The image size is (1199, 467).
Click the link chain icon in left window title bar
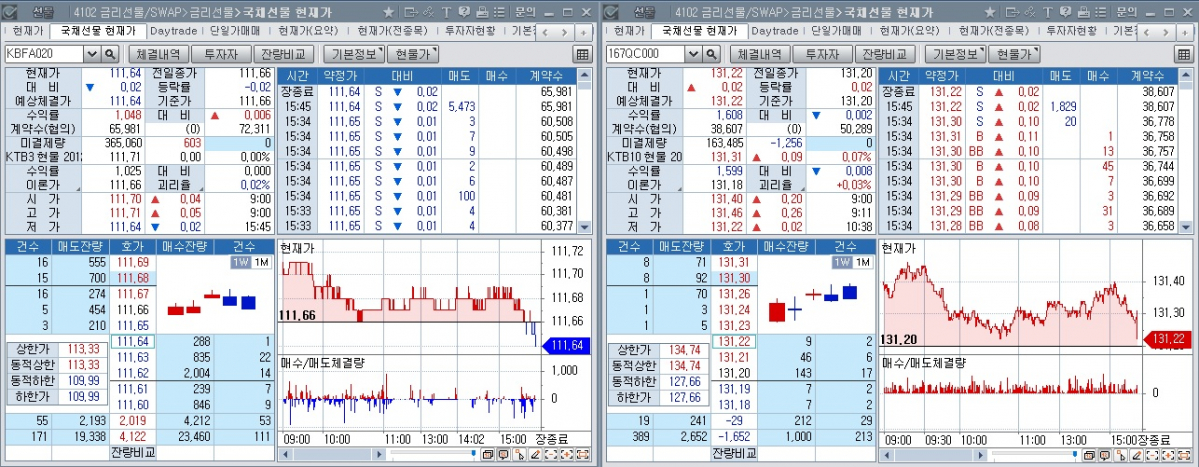pos(428,12)
